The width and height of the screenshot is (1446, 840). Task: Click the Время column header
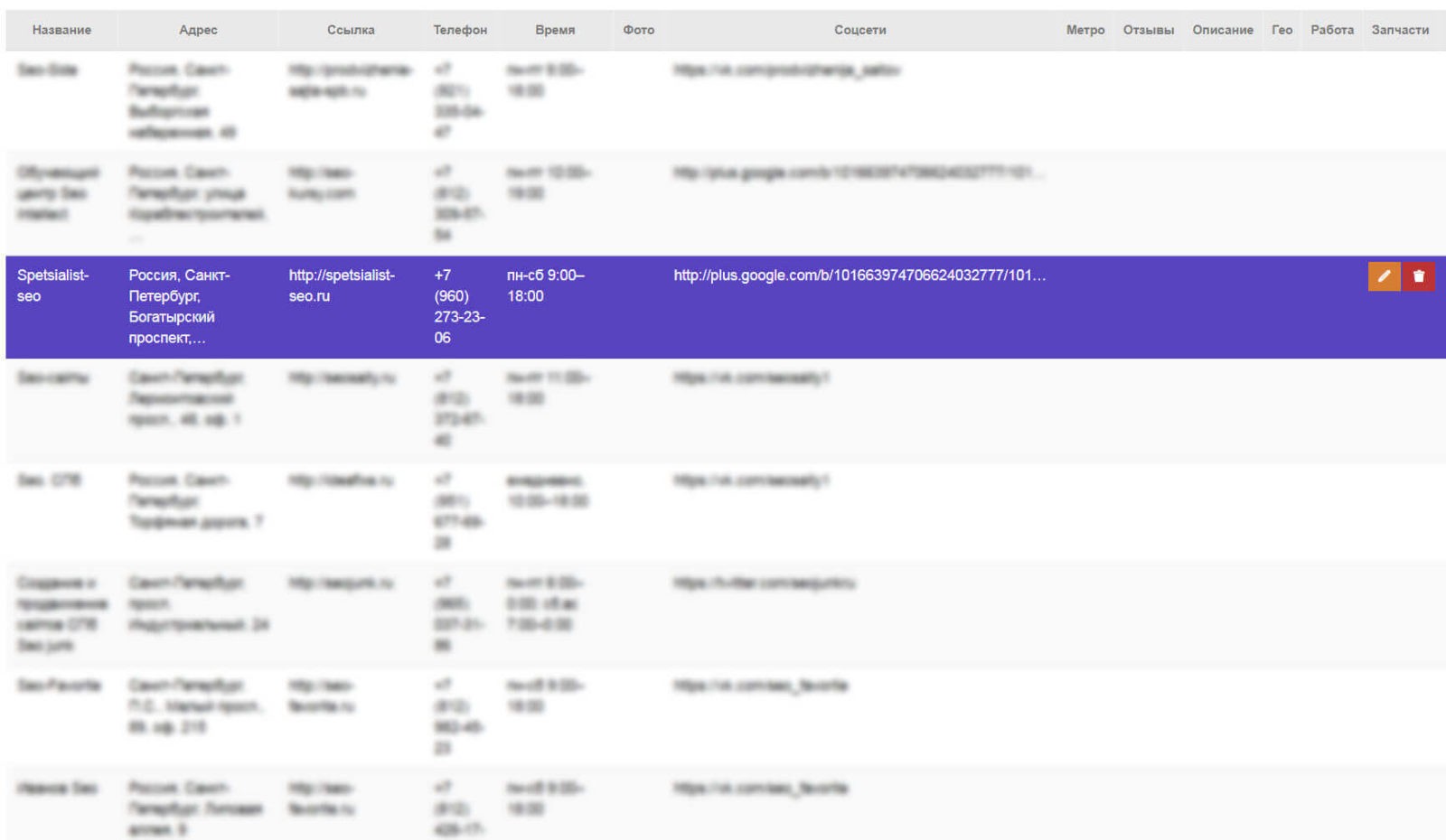pos(555,30)
